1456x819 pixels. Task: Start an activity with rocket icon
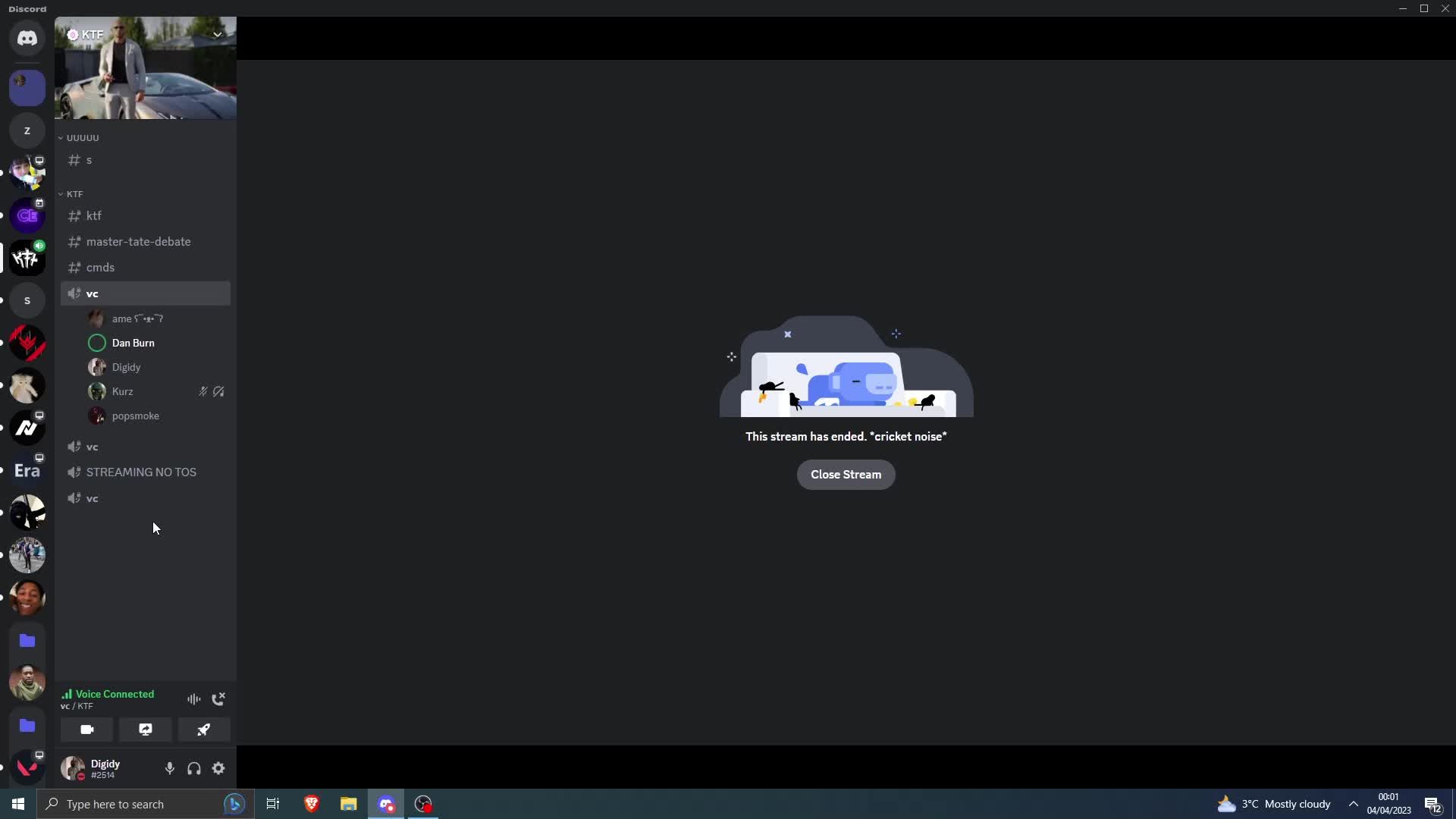tap(204, 730)
